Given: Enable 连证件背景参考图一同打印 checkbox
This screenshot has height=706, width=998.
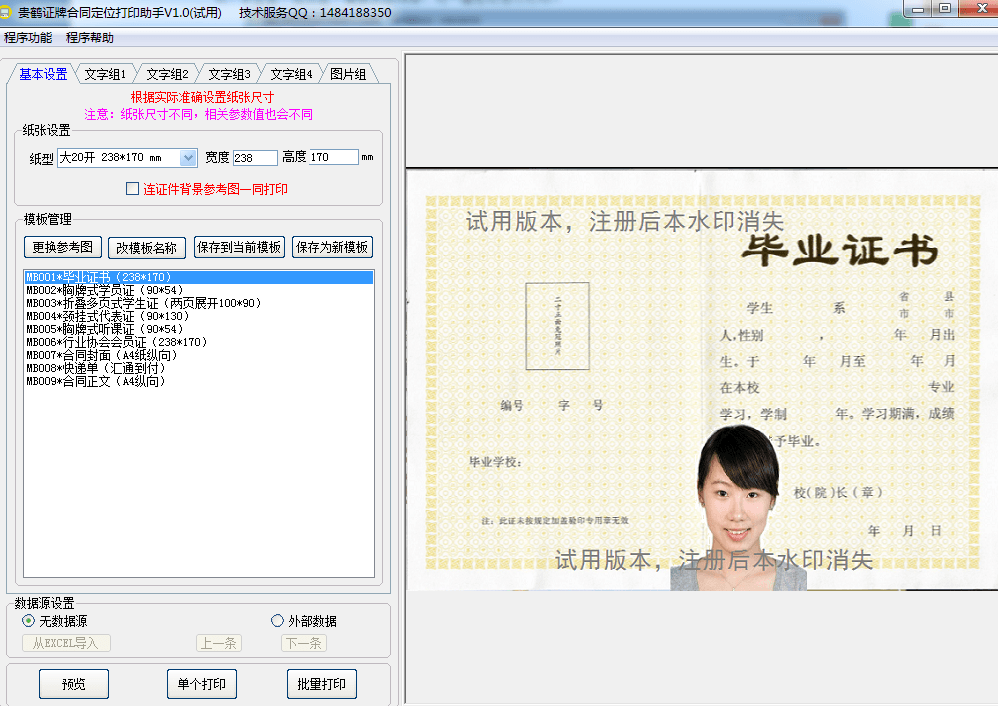Looking at the screenshot, I should tap(132, 188).
